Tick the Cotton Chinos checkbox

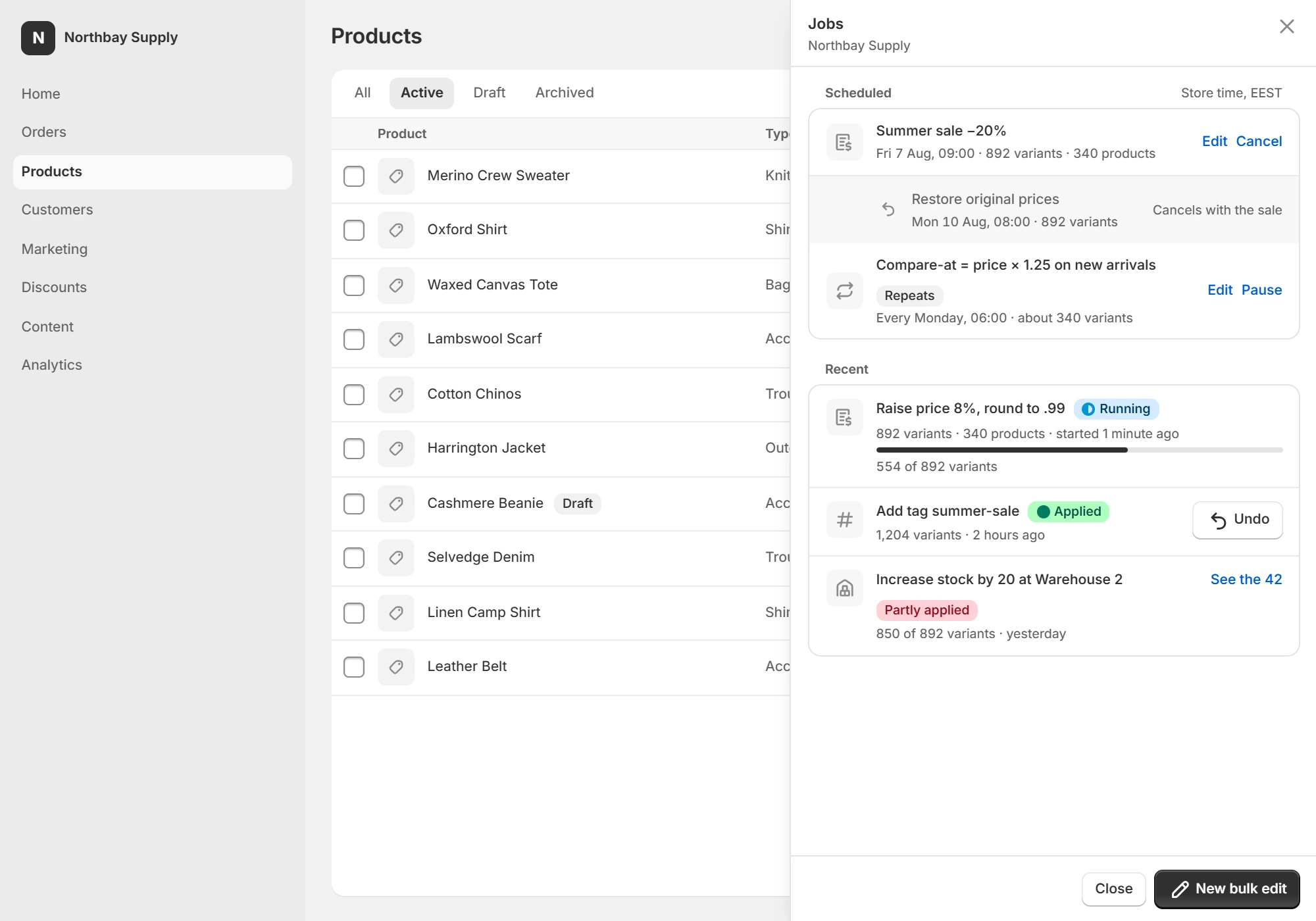(x=354, y=394)
